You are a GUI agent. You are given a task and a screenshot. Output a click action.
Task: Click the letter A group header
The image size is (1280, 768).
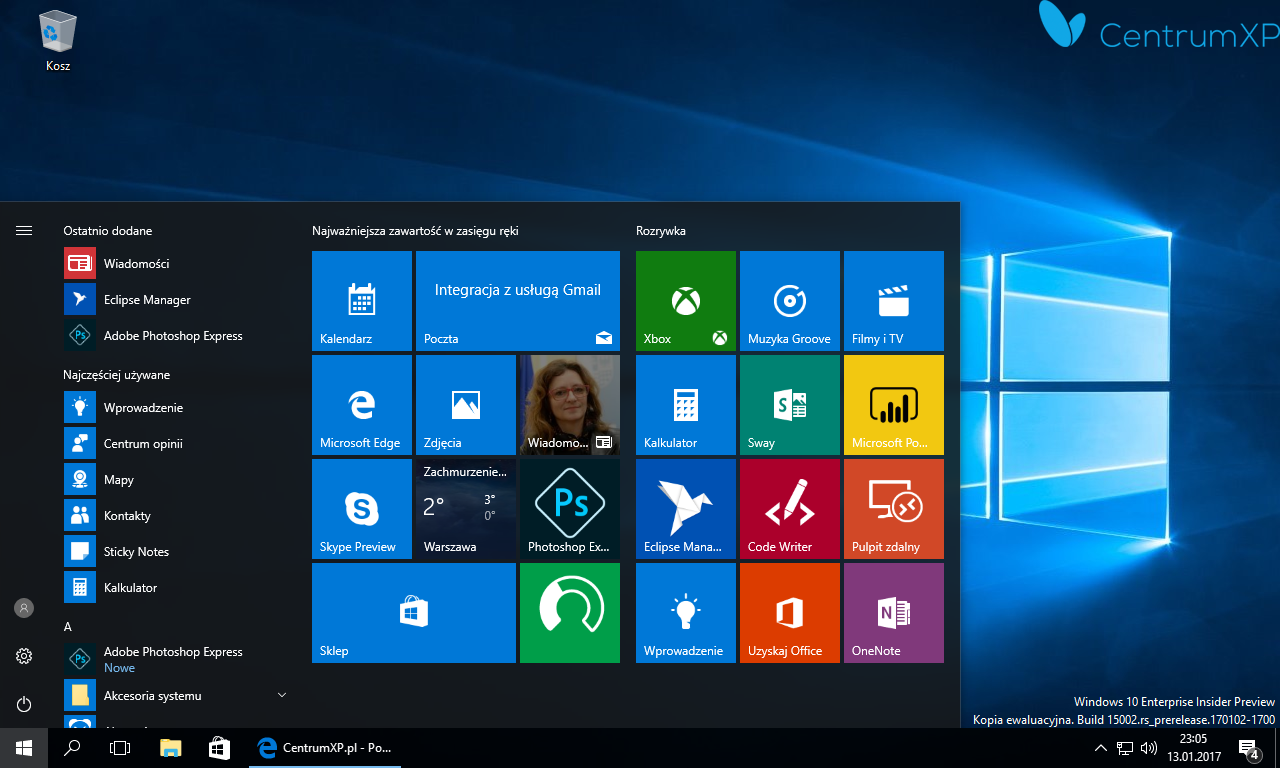click(x=68, y=627)
